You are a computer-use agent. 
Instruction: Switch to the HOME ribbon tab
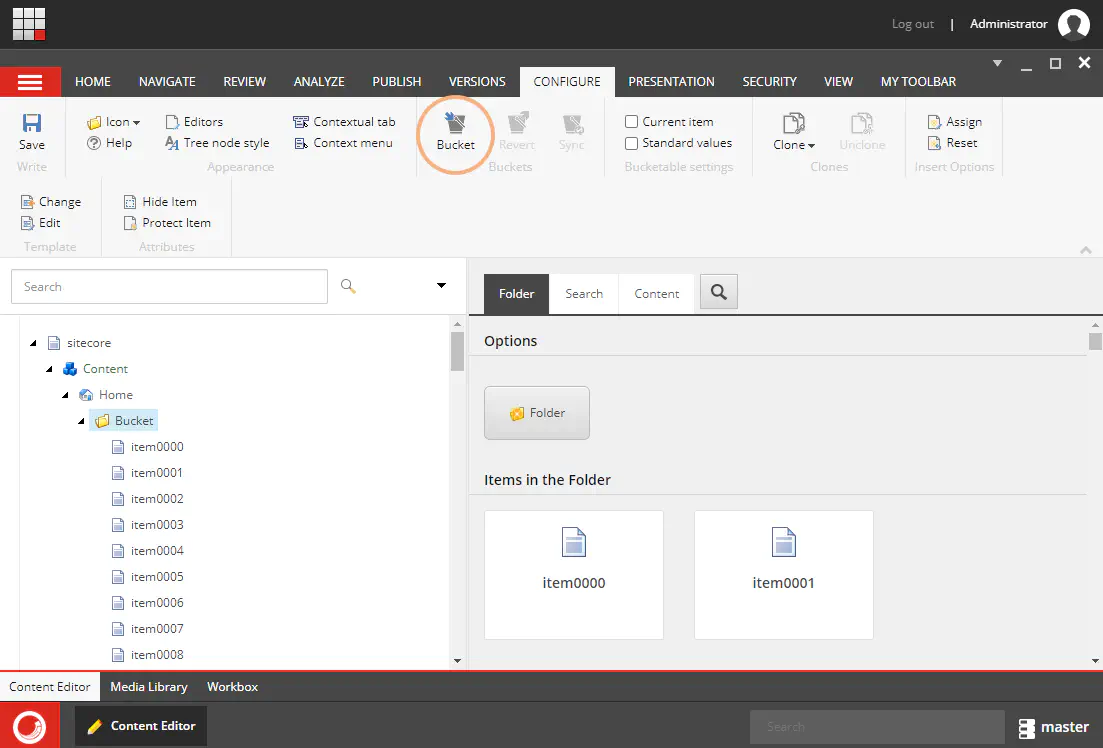[x=93, y=82]
